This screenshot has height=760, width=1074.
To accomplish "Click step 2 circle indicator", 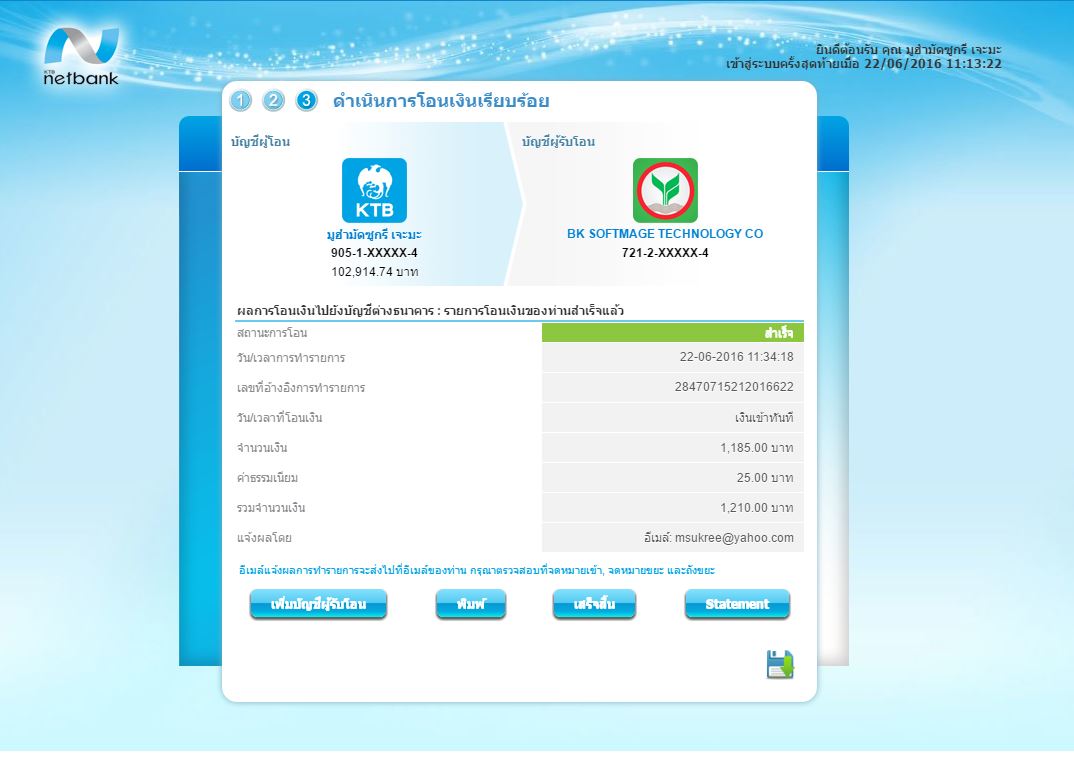I will pyautogui.click(x=273, y=101).
